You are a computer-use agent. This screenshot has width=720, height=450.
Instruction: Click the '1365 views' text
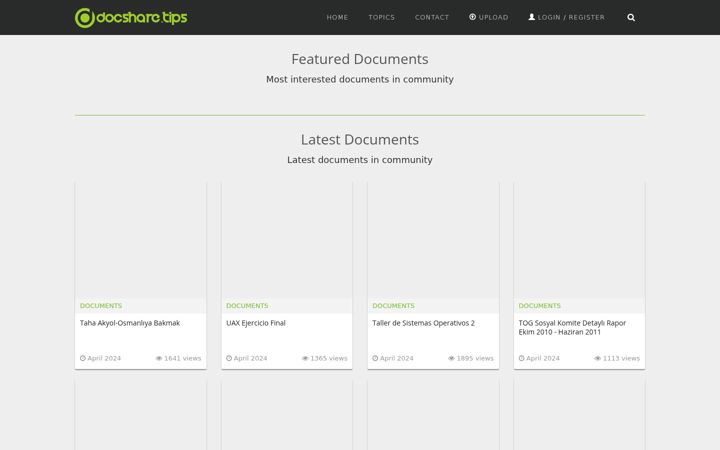point(329,358)
